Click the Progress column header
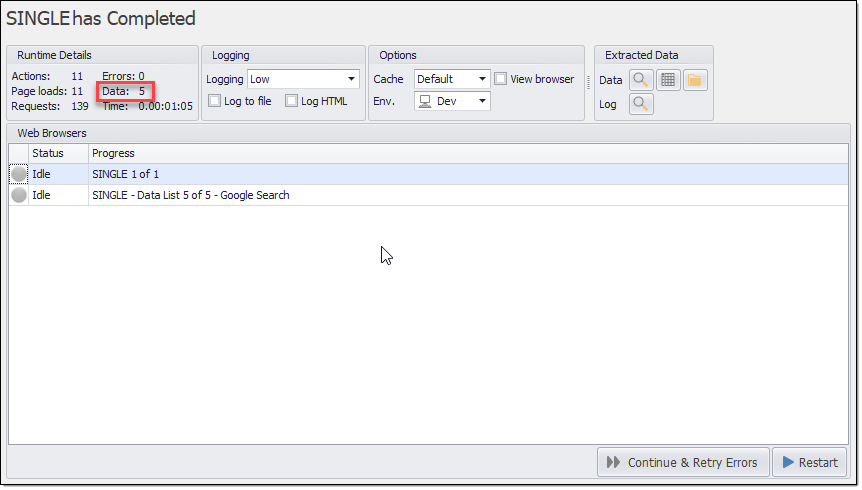Viewport: 862px width, 490px height. point(113,153)
